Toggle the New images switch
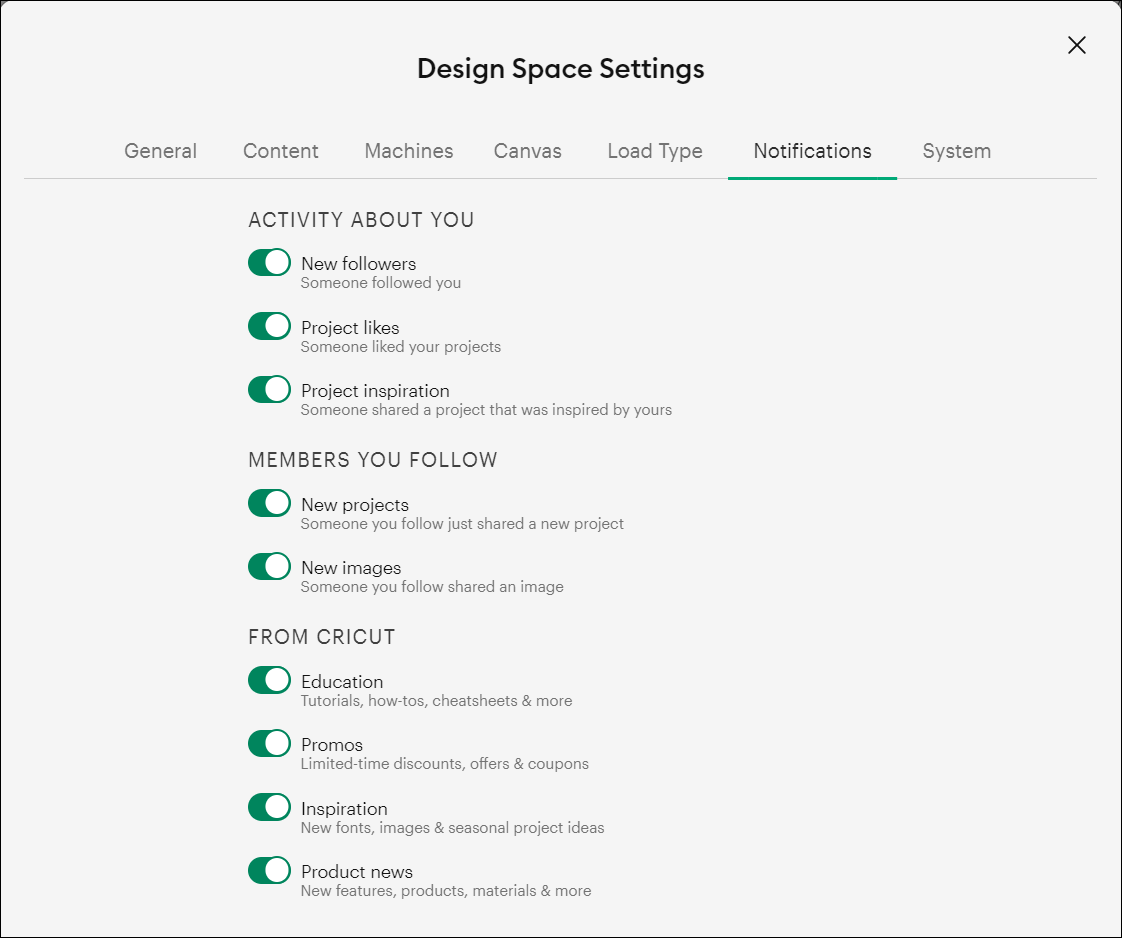Screen dimensions: 1122x938 (x=269, y=566)
